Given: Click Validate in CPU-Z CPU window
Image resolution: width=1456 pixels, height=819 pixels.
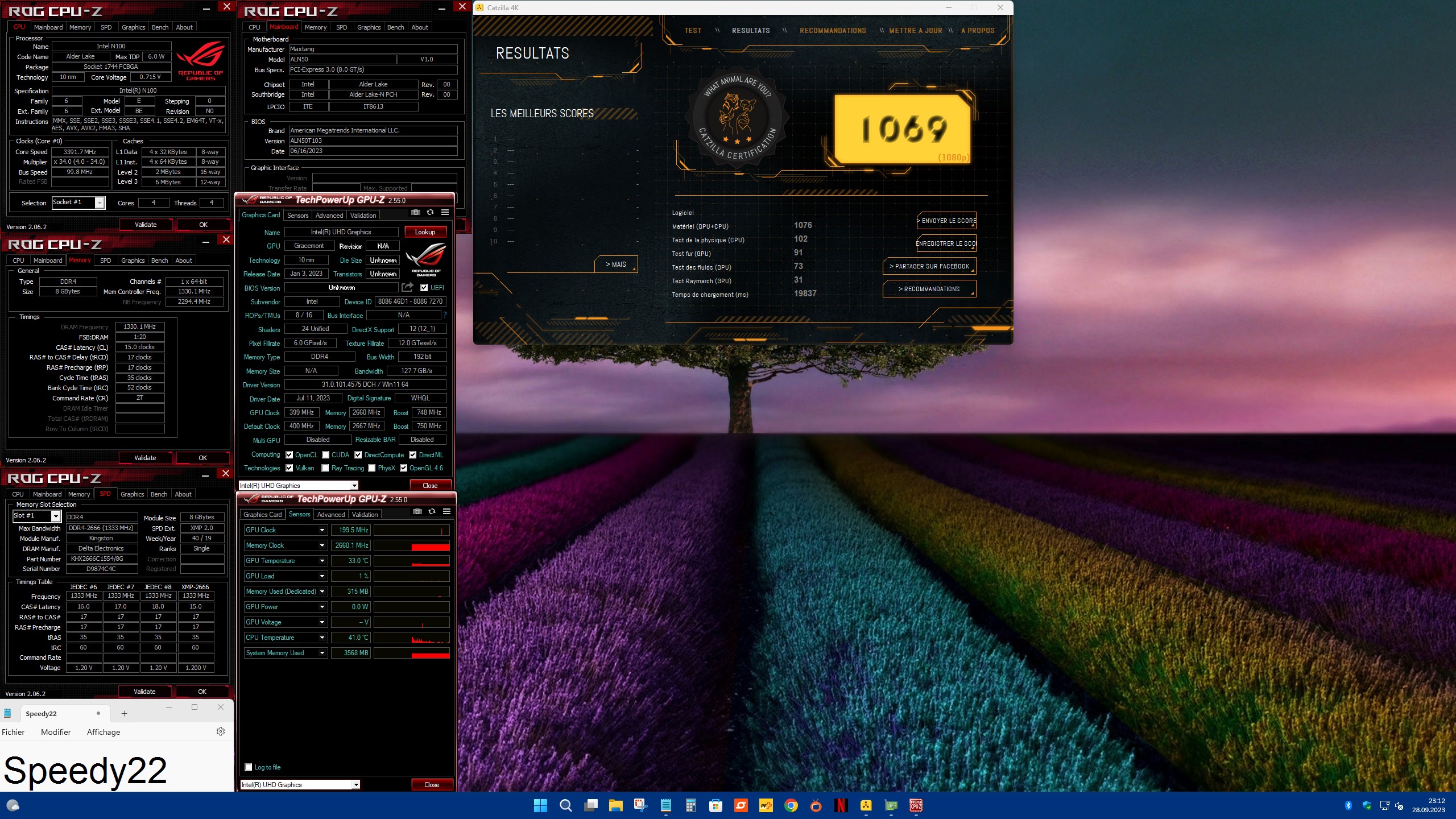Looking at the screenshot, I should [146, 224].
